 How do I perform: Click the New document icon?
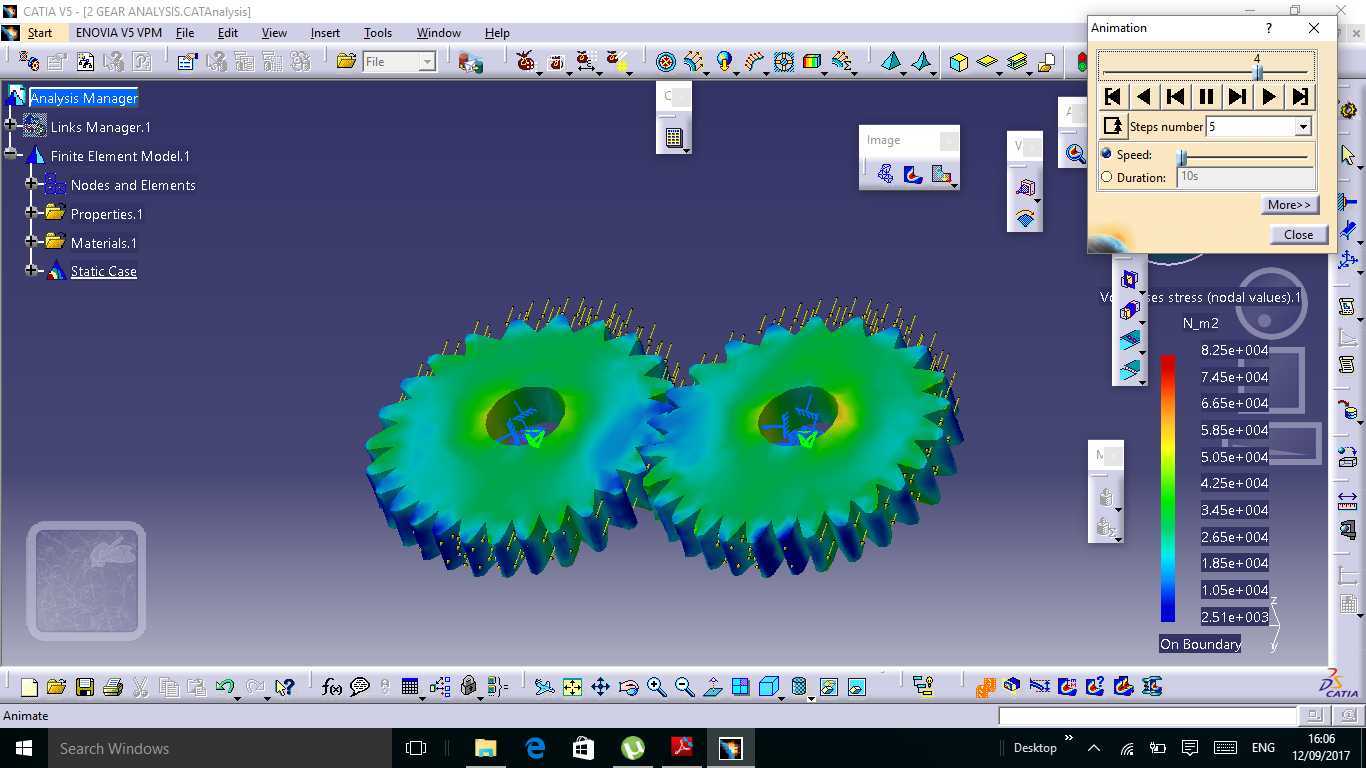pos(29,687)
